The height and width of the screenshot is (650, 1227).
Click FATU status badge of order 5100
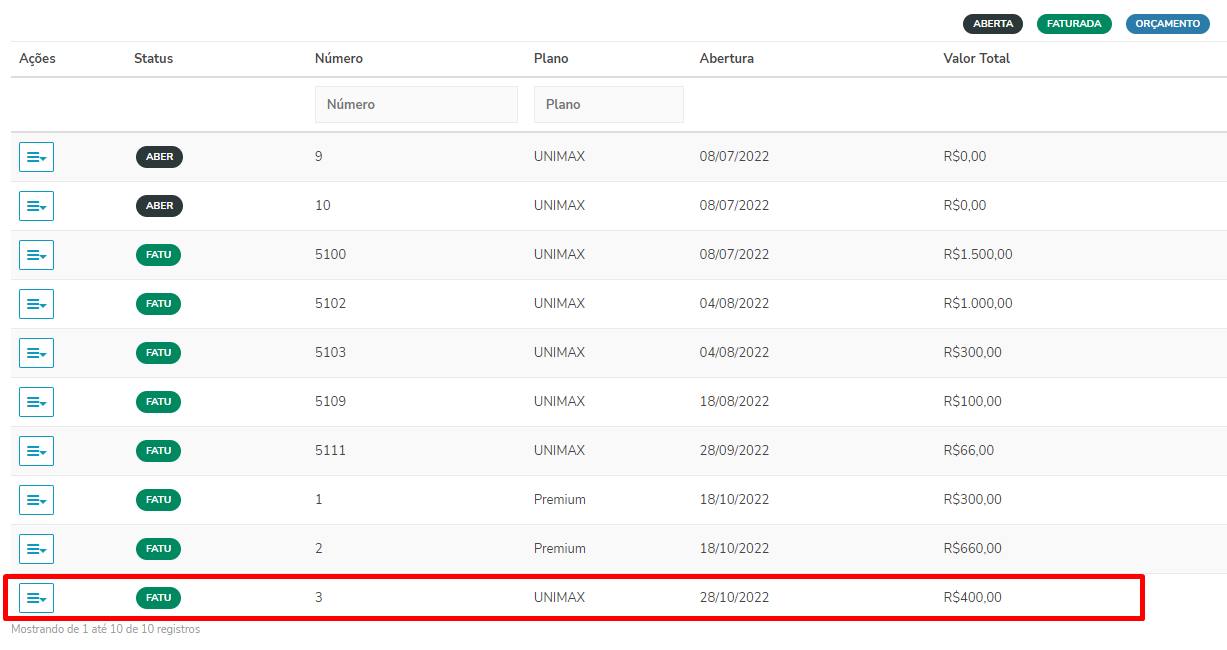(x=159, y=255)
